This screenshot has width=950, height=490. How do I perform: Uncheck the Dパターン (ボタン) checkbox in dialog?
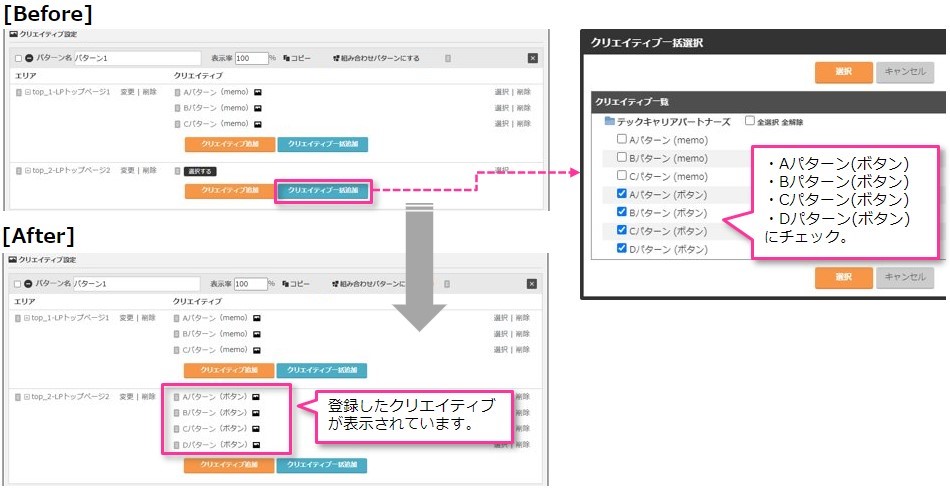click(622, 248)
